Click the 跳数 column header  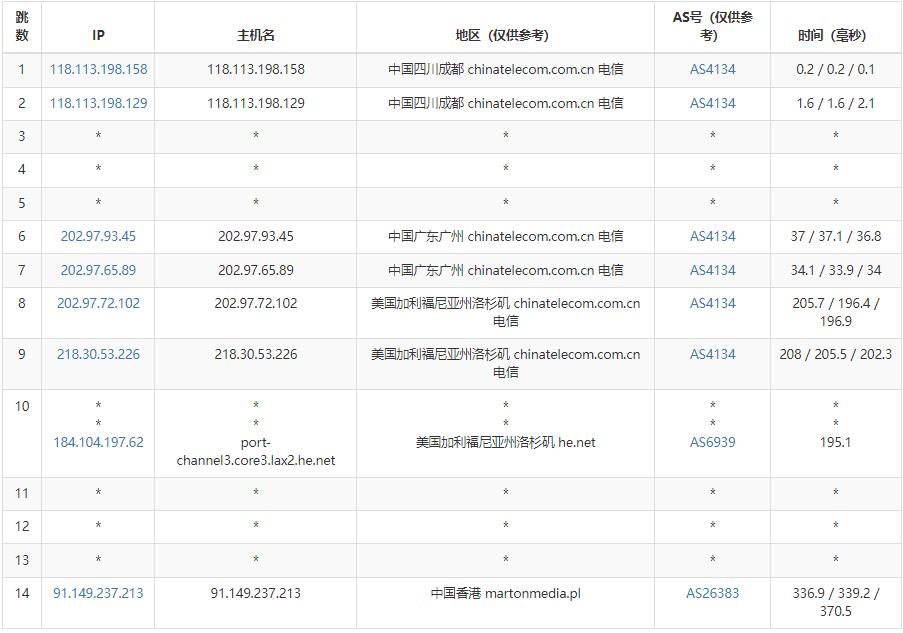22,26
